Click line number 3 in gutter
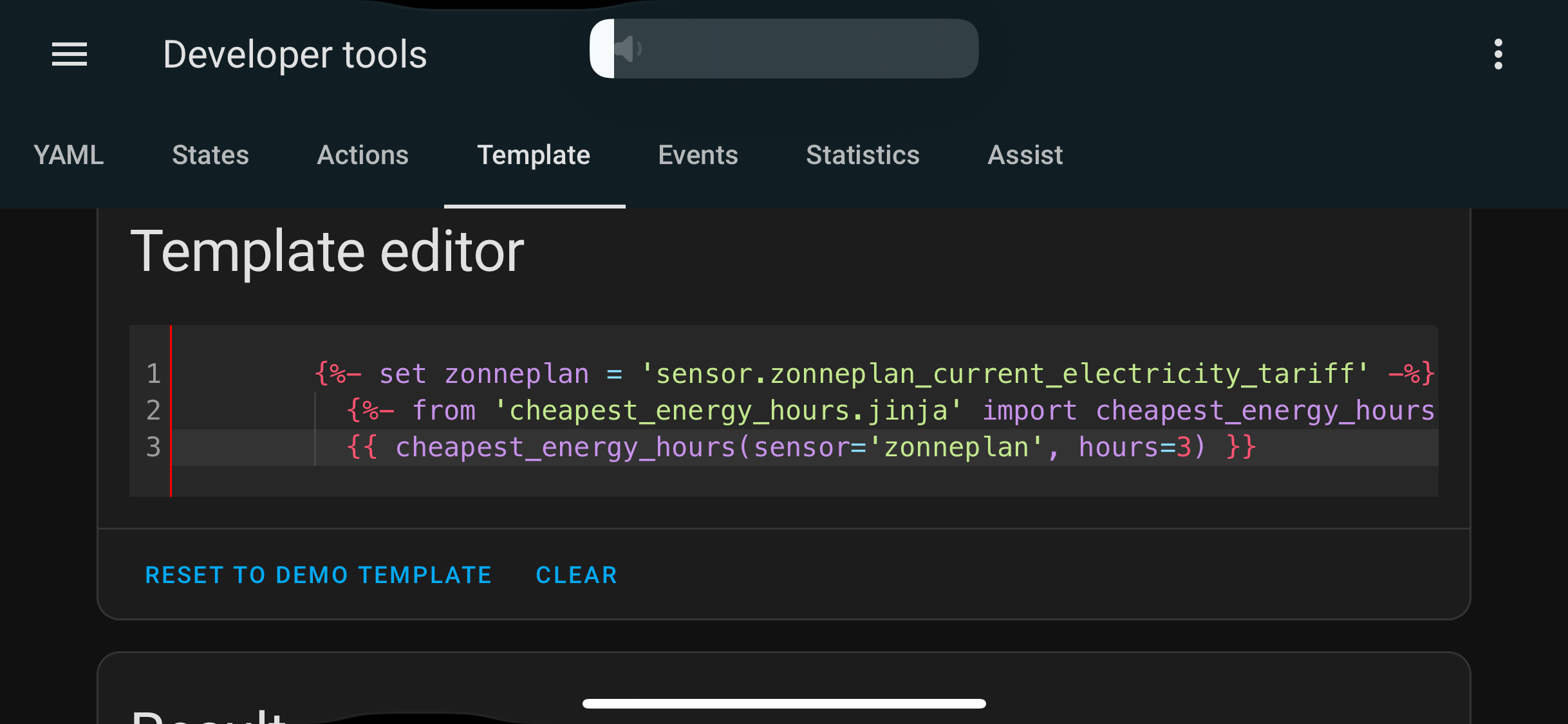The width and height of the screenshot is (1568, 724). 153,447
